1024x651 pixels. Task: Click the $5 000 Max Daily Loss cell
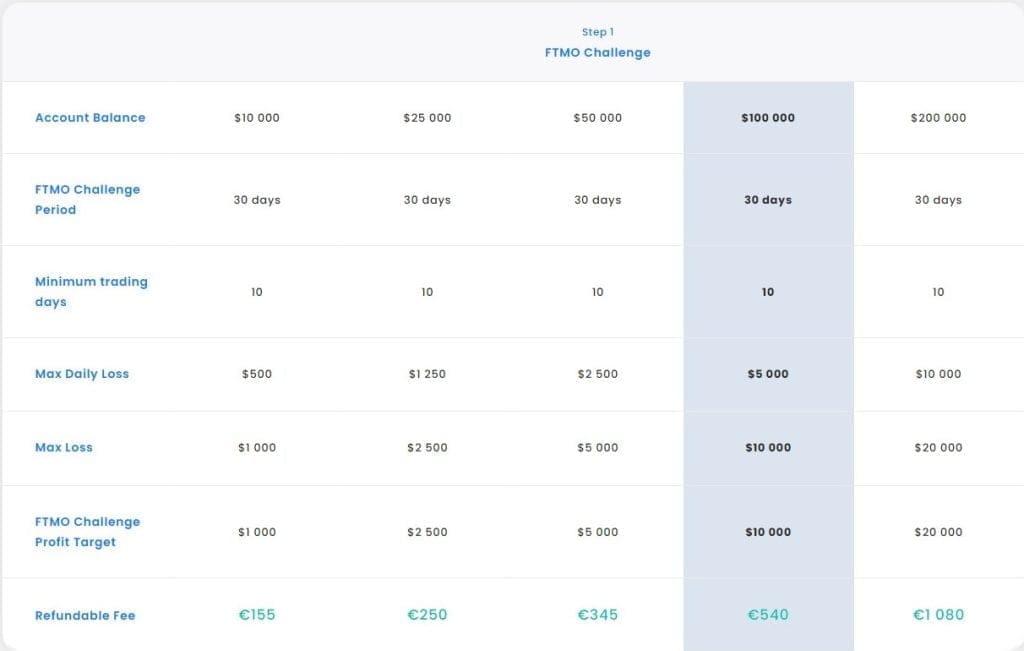click(768, 373)
